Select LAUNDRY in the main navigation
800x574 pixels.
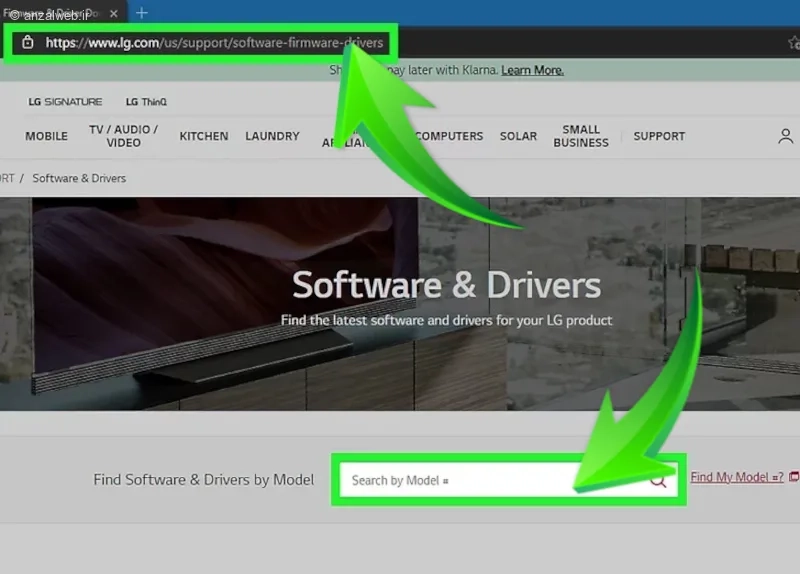272,136
